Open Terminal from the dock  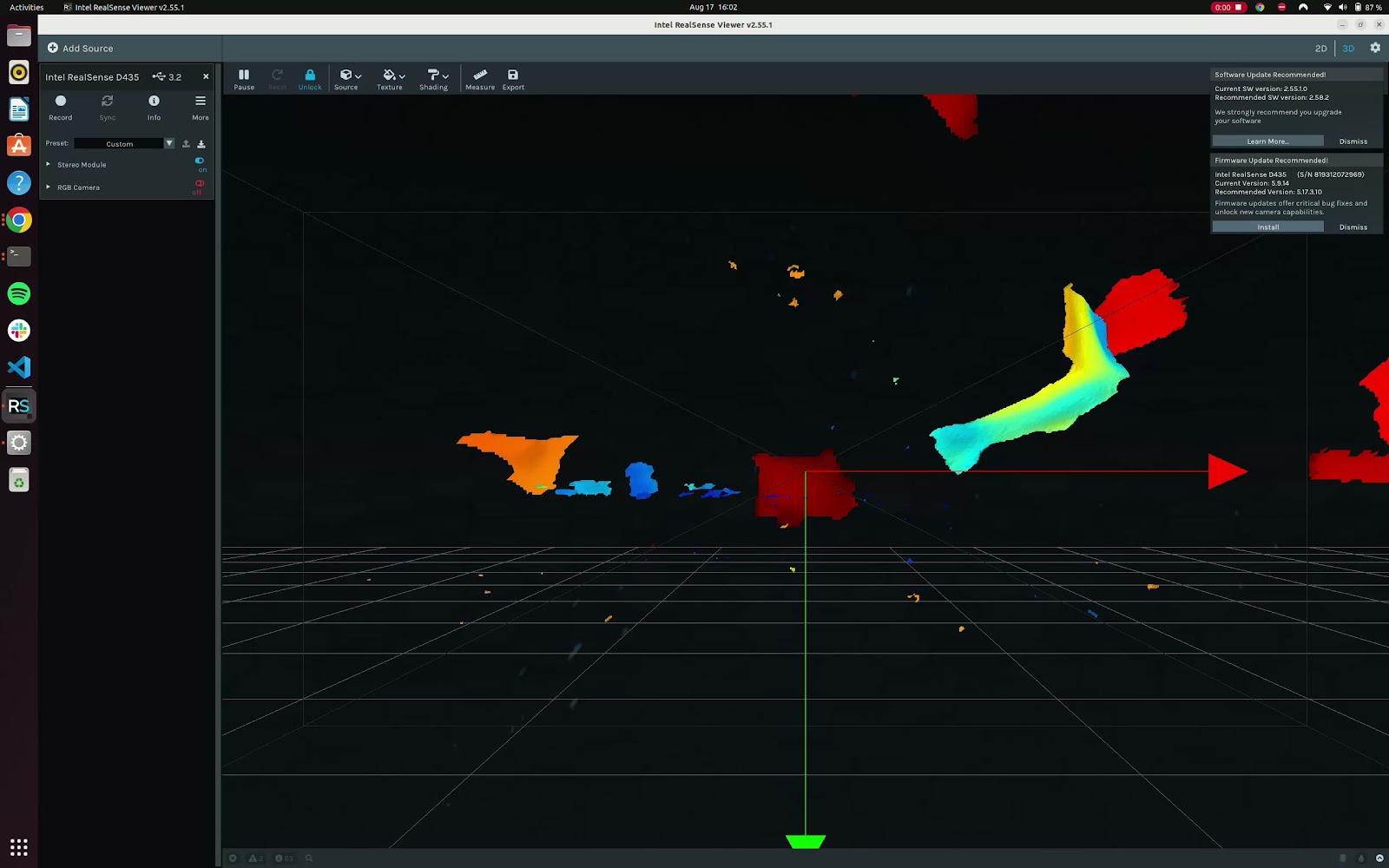pyautogui.click(x=19, y=257)
